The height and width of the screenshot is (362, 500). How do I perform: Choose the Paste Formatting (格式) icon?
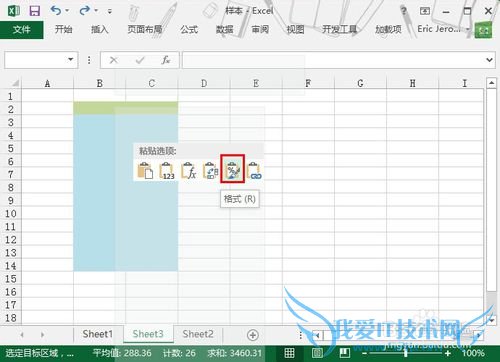[233, 169]
